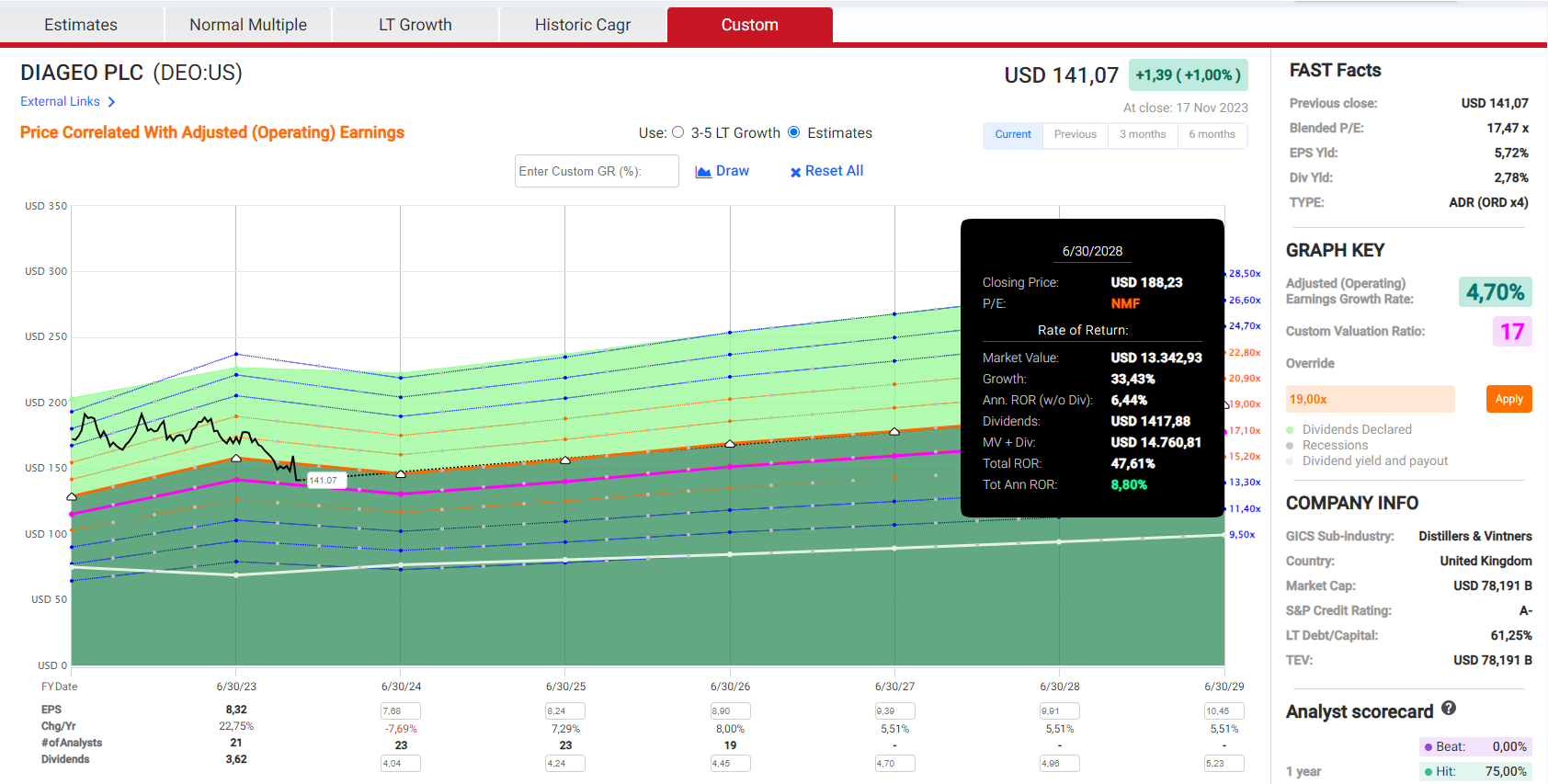Click the Enter Custom GR input field
1548x784 pixels.
click(x=597, y=171)
